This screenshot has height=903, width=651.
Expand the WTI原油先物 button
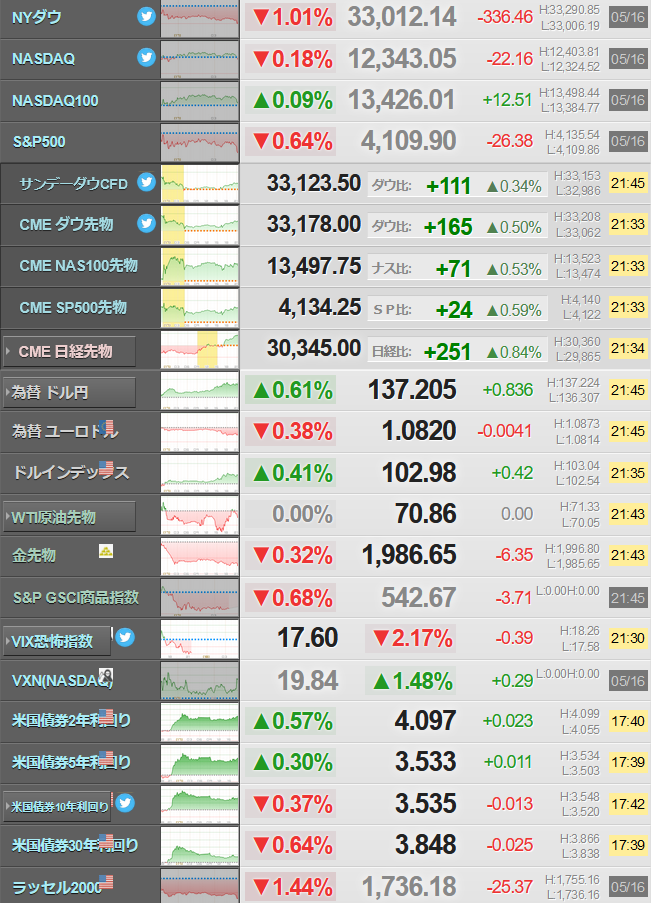(x=70, y=517)
